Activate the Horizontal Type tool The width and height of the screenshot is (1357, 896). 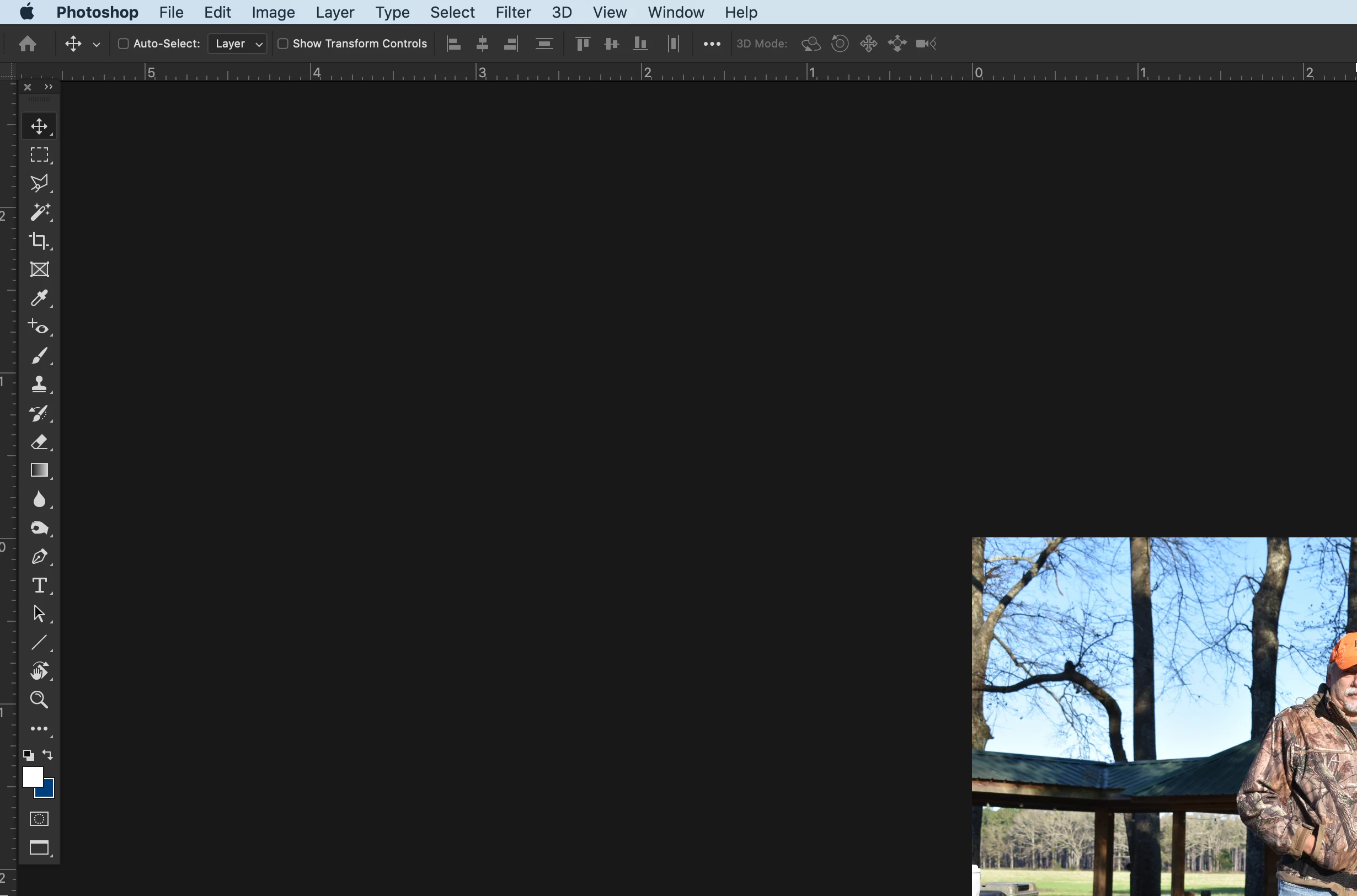click(x=39, y=585)
